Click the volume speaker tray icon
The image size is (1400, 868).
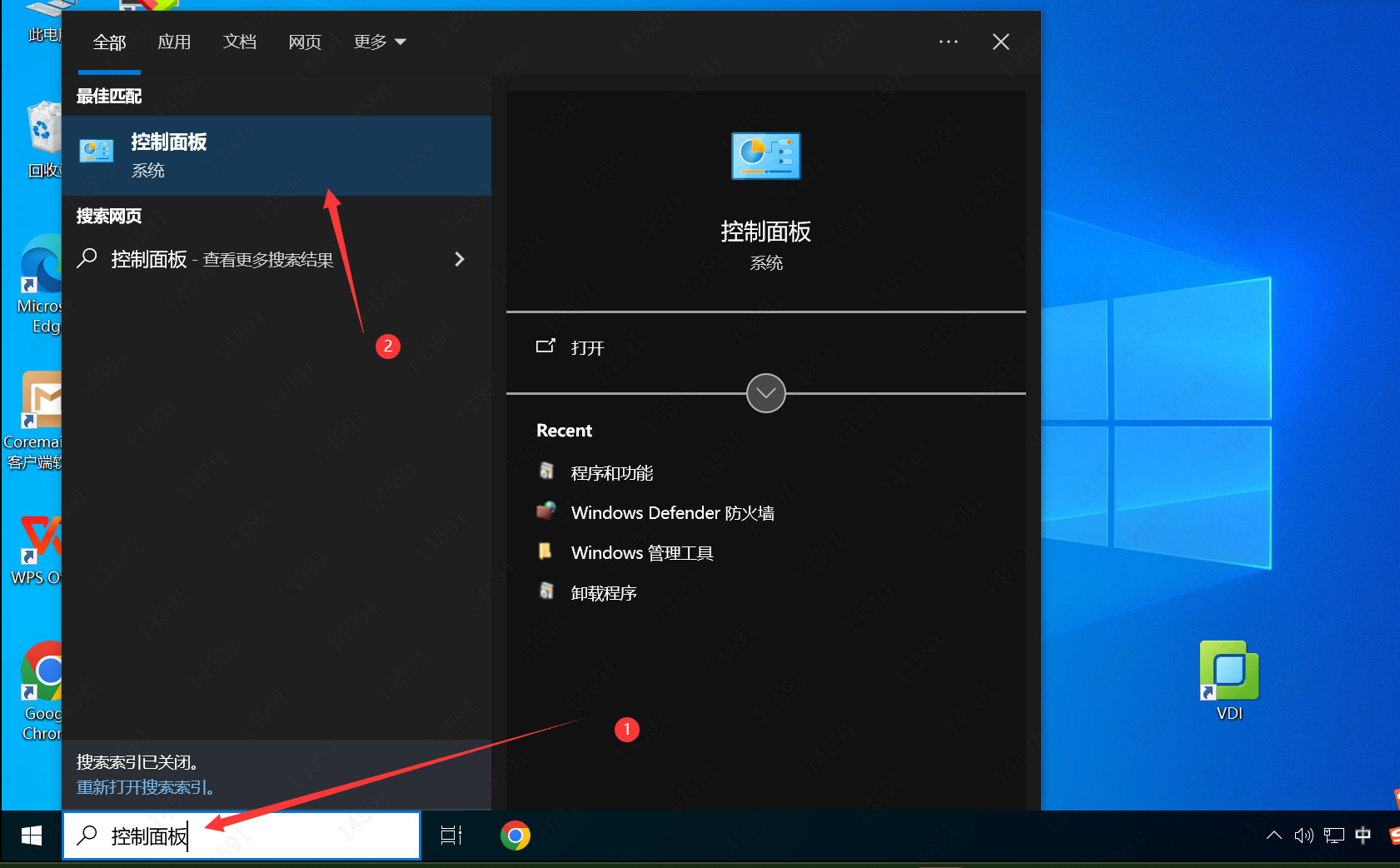click(1303, 836)
